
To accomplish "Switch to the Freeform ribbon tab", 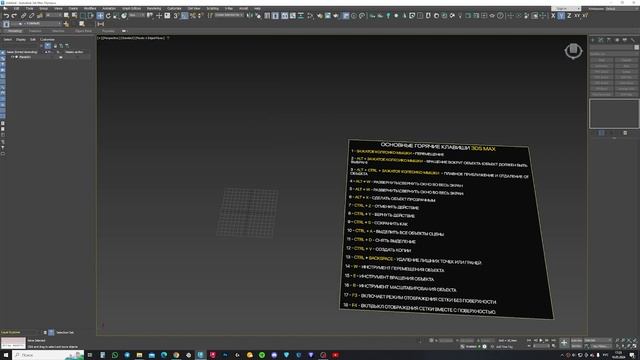I will point(35,31).
